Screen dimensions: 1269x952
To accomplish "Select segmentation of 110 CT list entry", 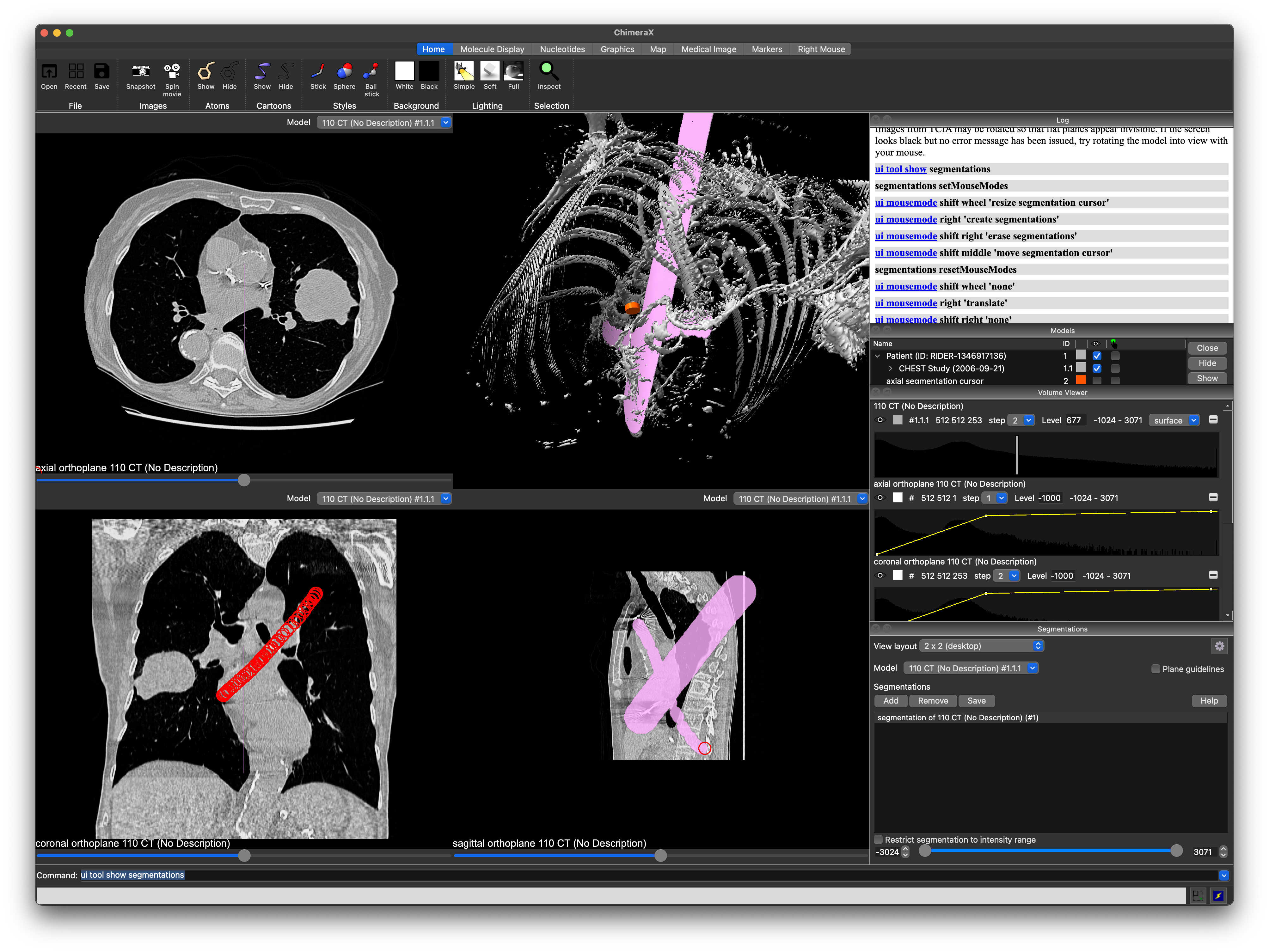I will point(958,718).
